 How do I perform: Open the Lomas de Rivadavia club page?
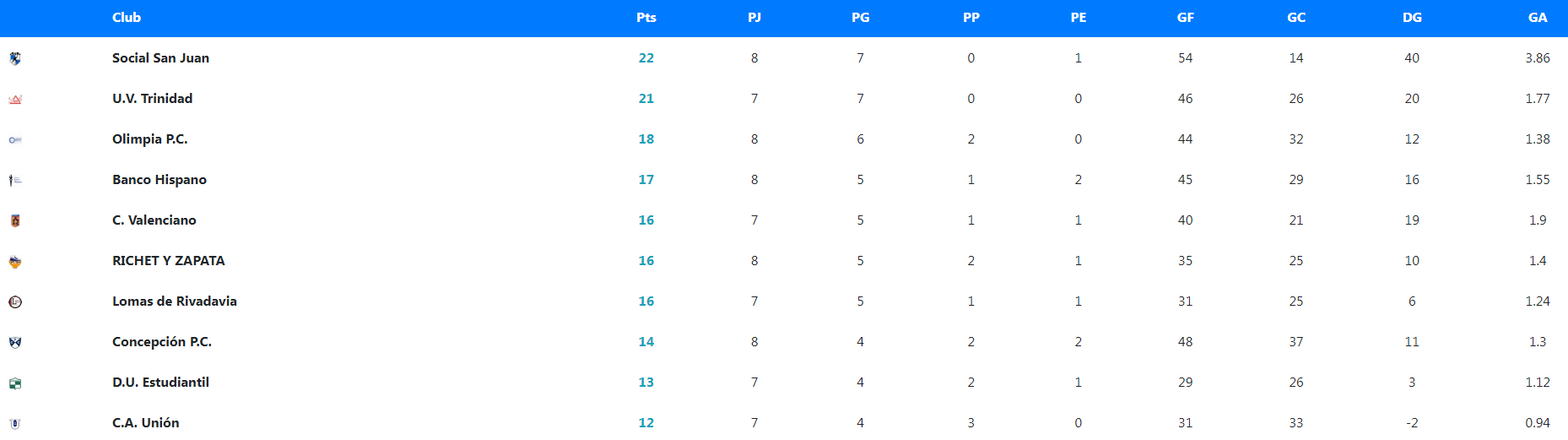pos(174,301)
